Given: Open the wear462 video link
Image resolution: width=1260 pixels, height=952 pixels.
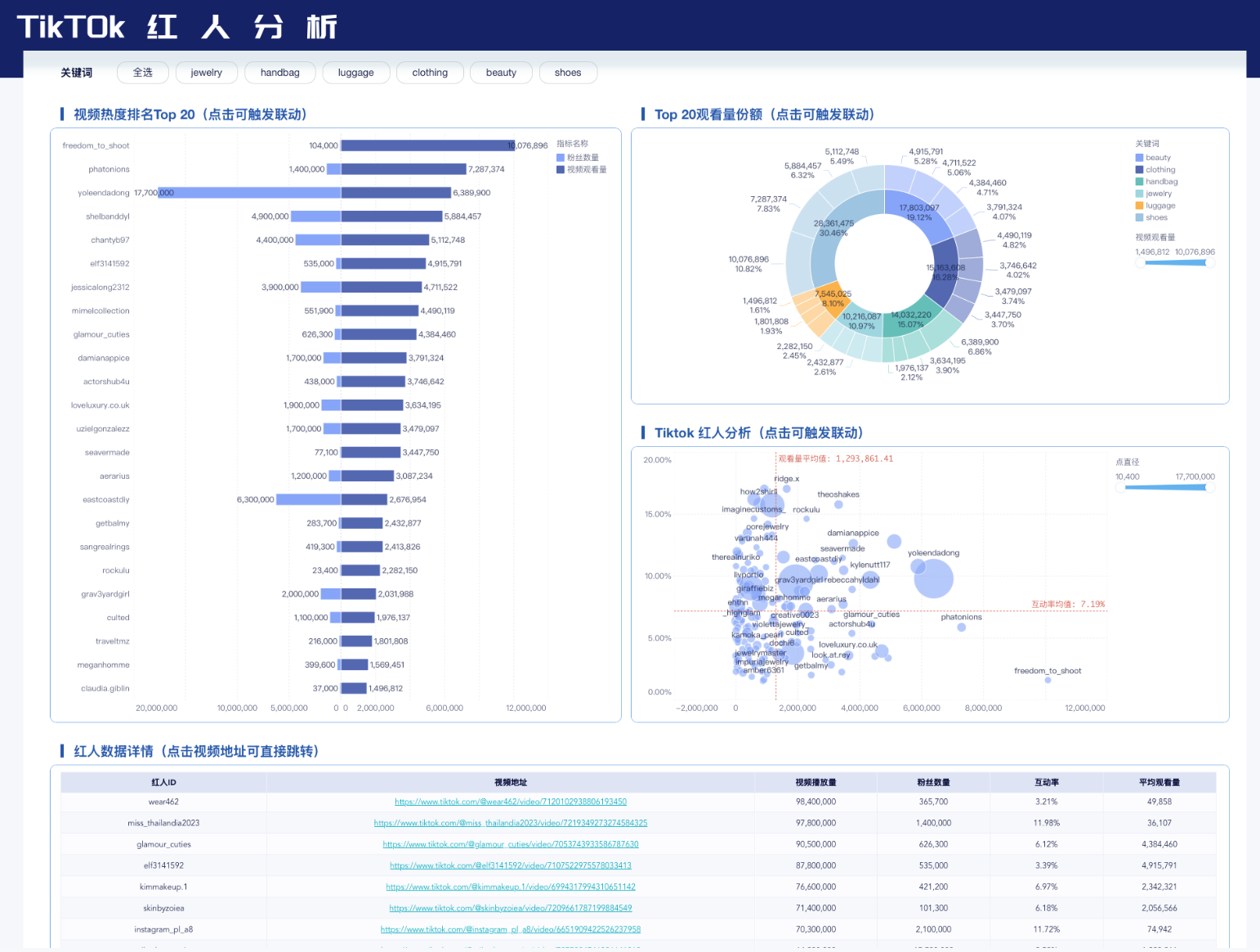Looking at the screenshot, I should pyautogui.click(x=510, y=802).
